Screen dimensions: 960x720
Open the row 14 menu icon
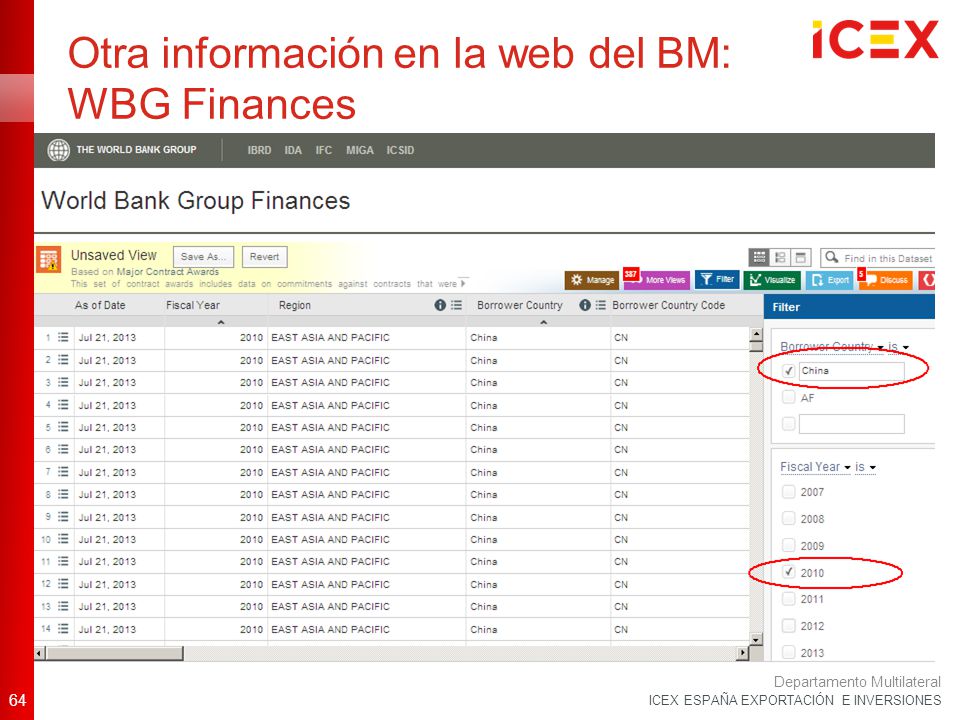(x=63, y=629)
